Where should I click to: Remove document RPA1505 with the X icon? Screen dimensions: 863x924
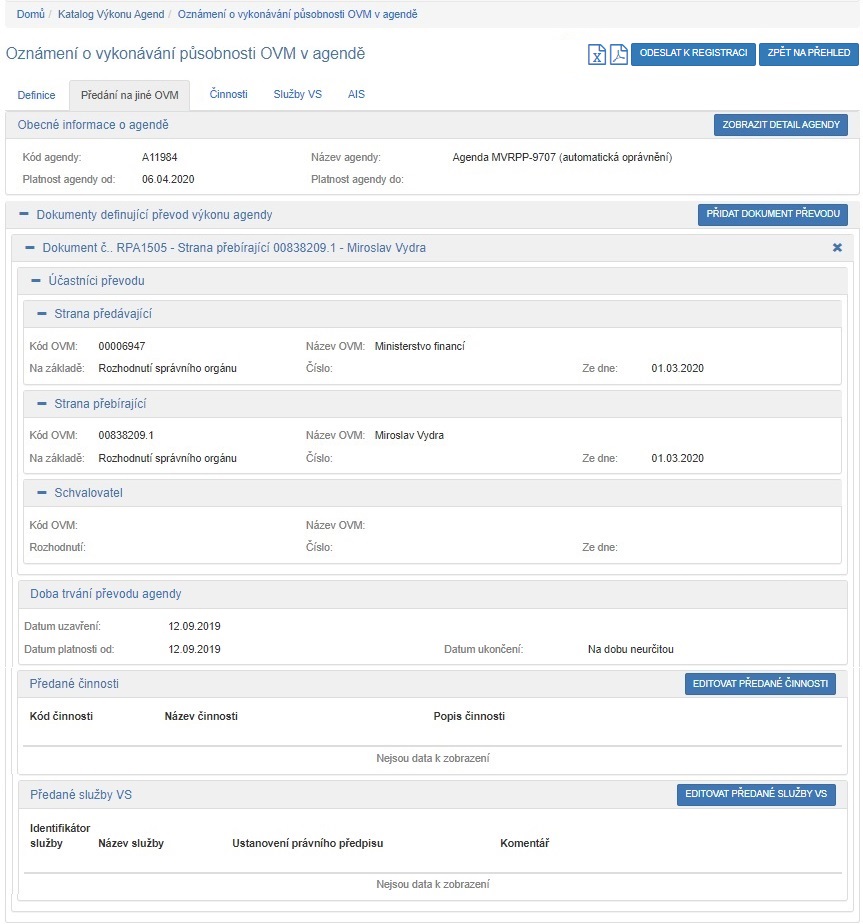coord(837,248)
